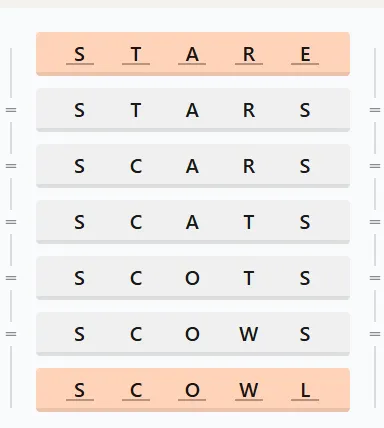Click the right drag handle beside SCOWS
Image resolution: width=384 pixels, height=428 pixels.
[x=375, y=334]
